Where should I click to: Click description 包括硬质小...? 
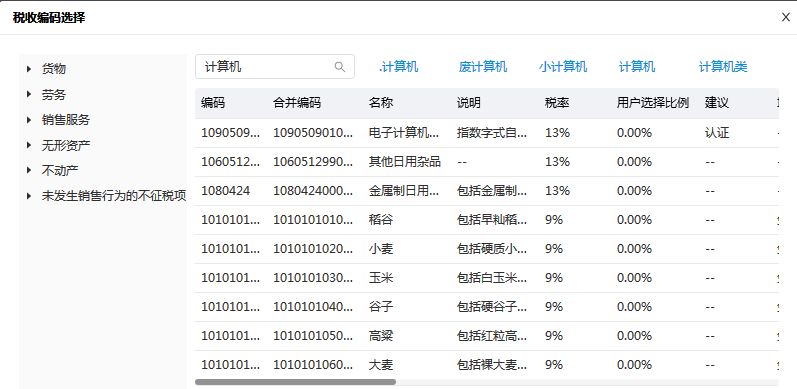(492, 249)
